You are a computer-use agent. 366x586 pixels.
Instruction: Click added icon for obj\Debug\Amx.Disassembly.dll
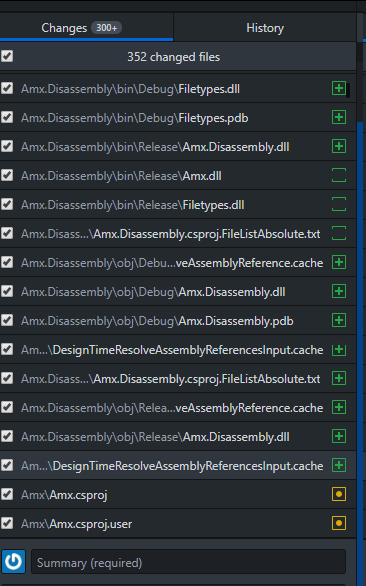coord(339,291)
